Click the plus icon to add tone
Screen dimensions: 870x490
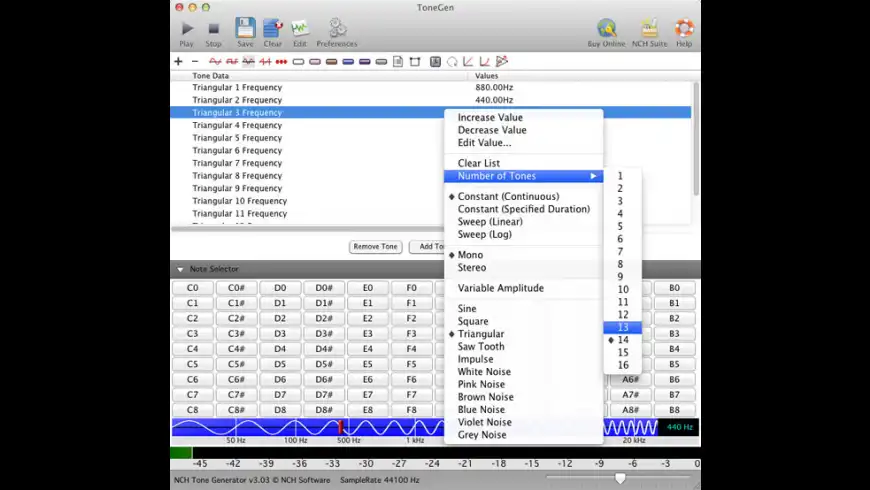pos(179,61)
